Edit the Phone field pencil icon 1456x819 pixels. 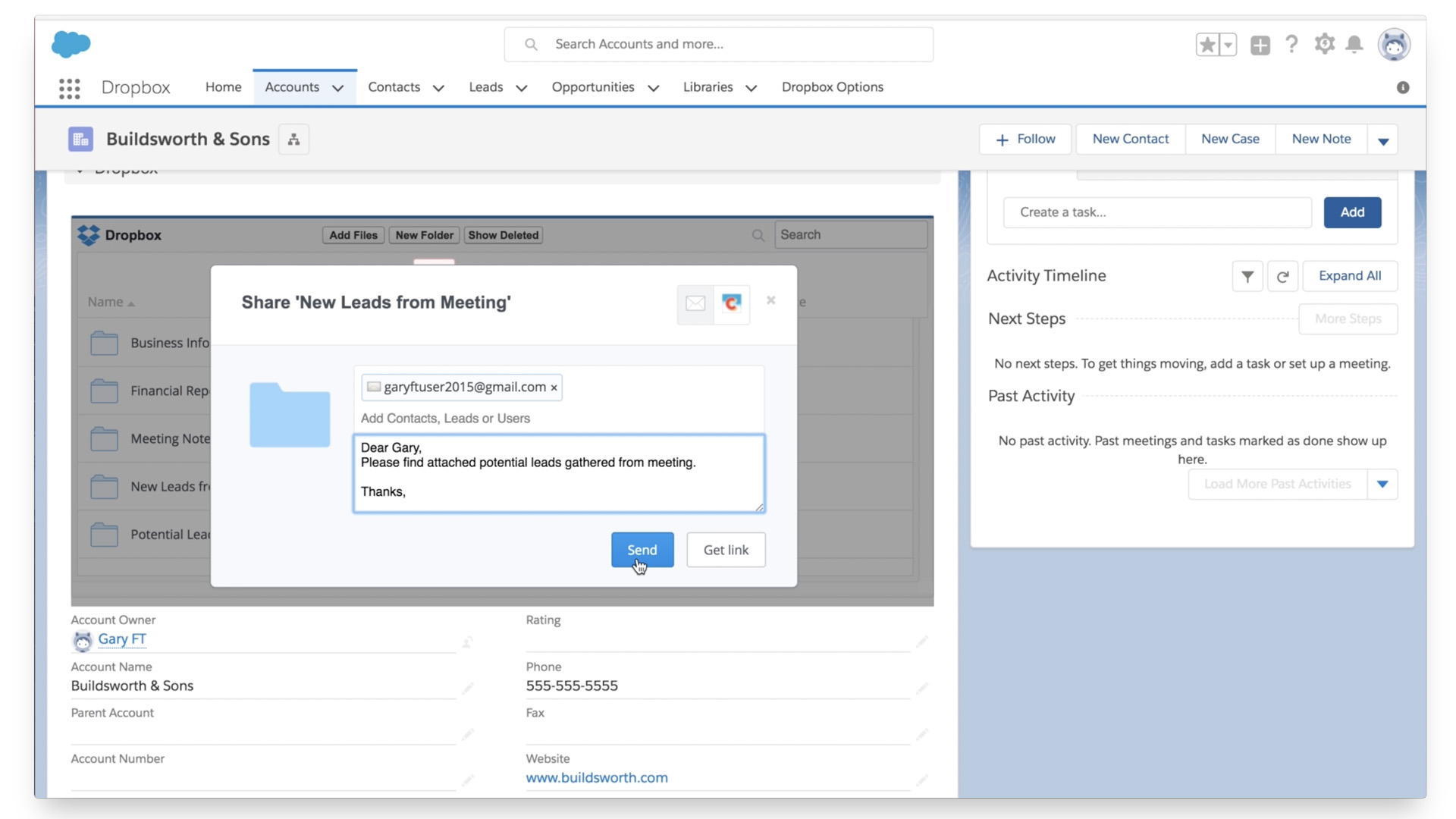[922, 689]
